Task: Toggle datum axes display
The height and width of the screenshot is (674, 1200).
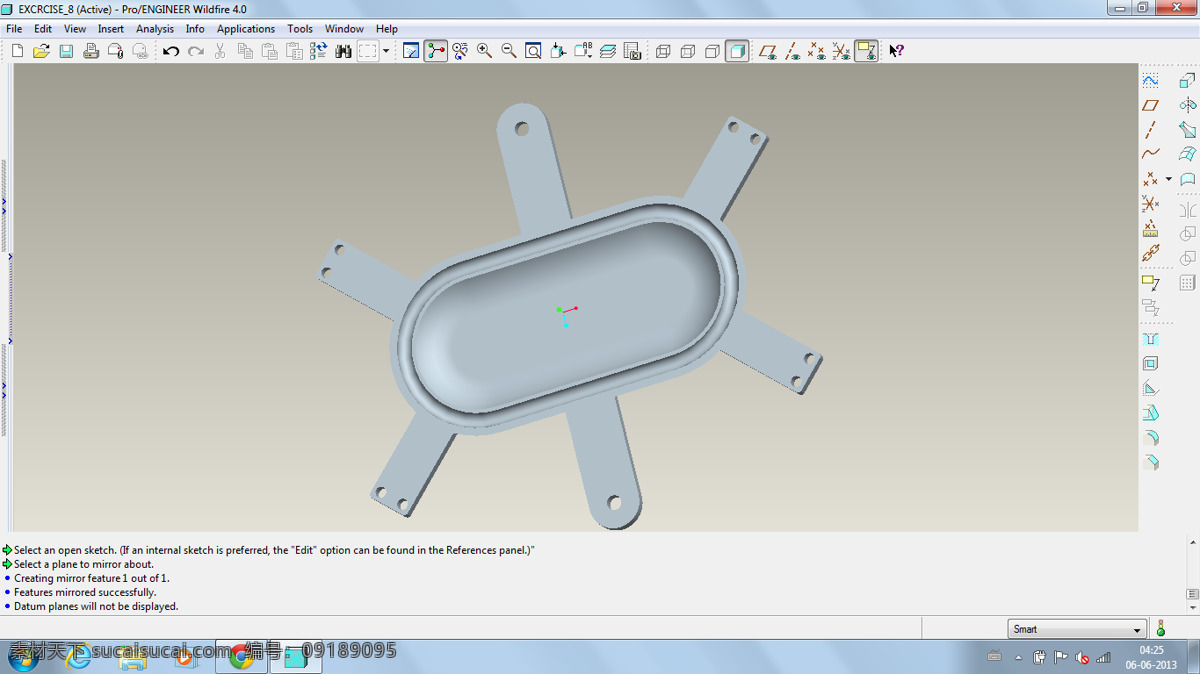Action: pos(792,51)
